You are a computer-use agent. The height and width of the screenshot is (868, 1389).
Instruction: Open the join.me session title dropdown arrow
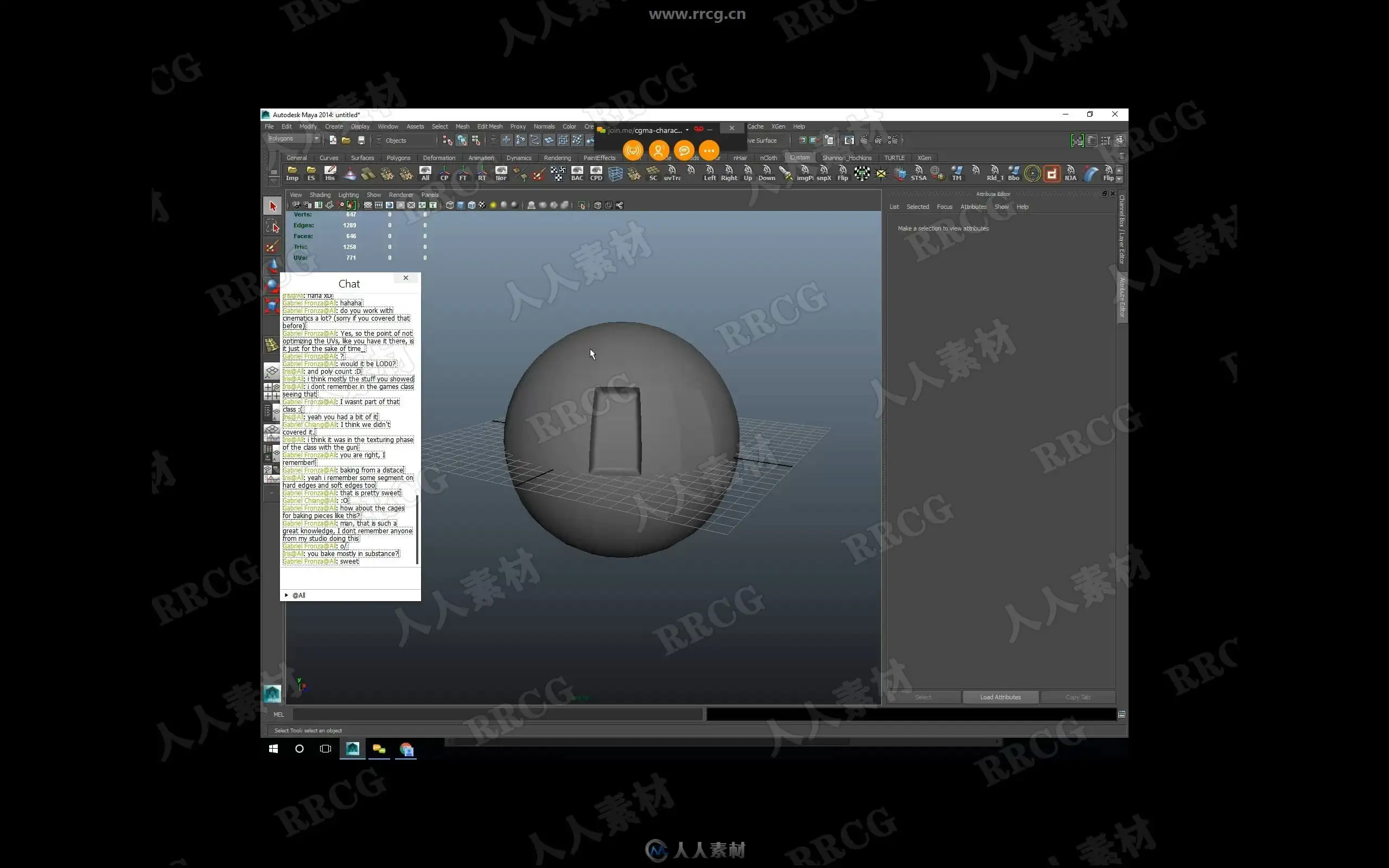(x=687, y=130)
